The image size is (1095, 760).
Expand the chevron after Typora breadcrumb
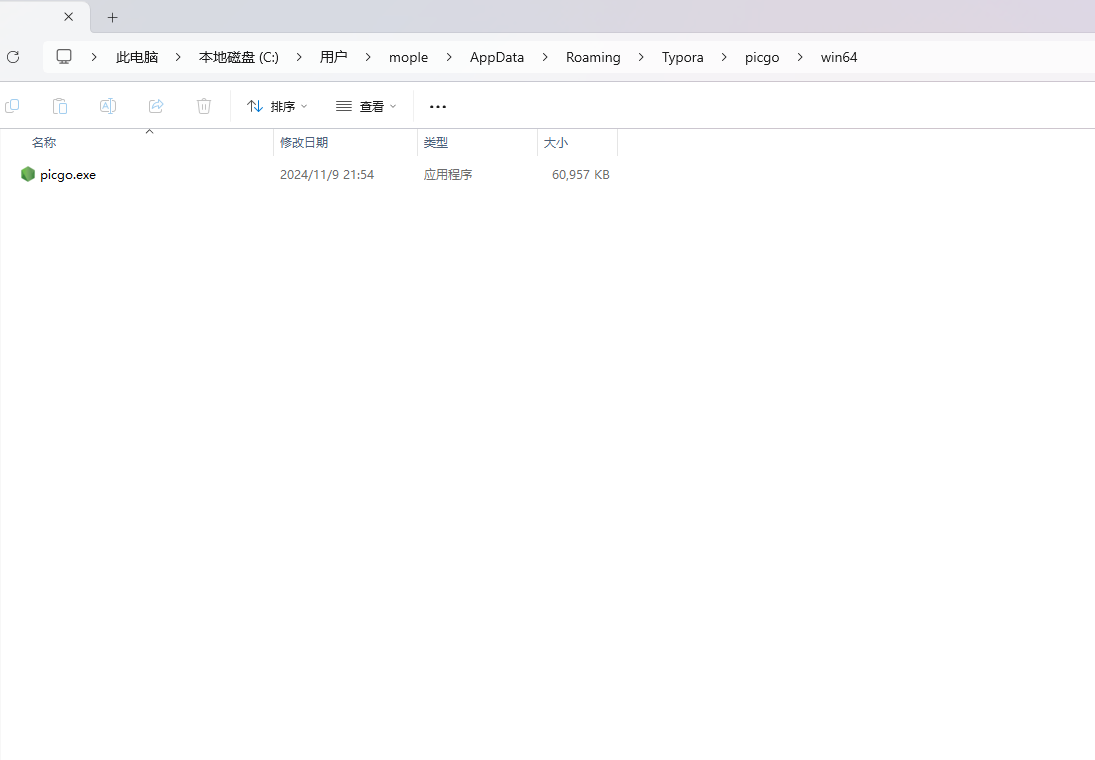(723, 57)
